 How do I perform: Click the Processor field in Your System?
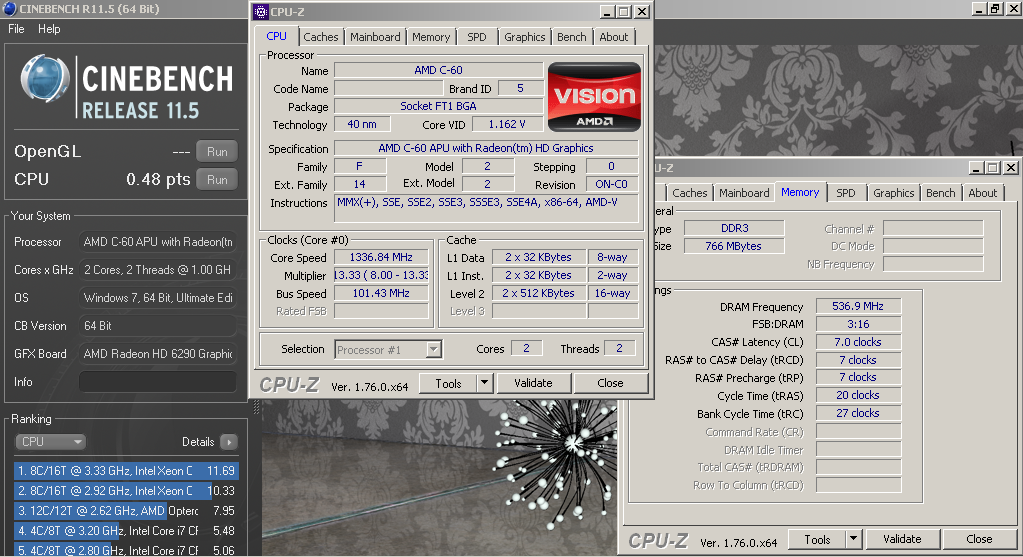[158, 242]
